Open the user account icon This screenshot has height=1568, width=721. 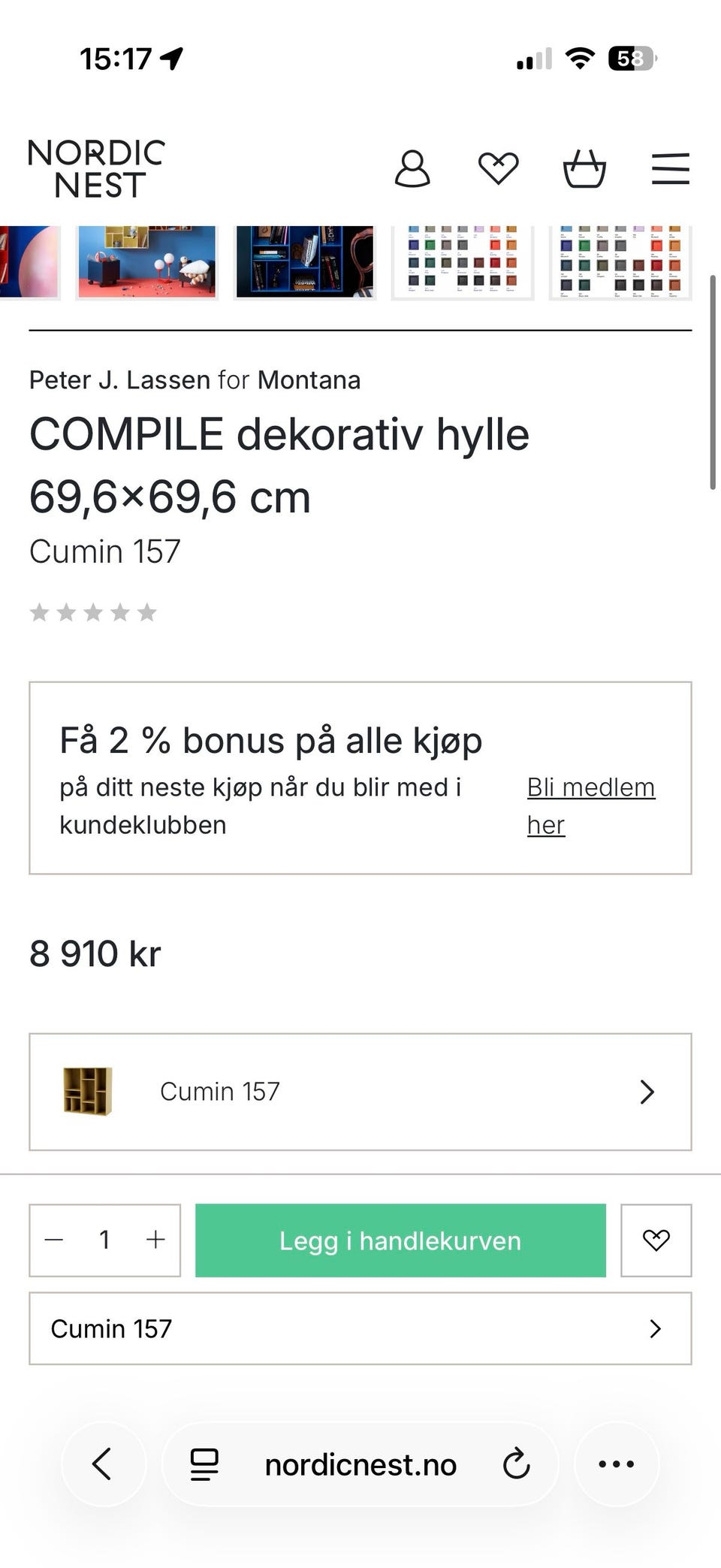click(x=412, y=168)
